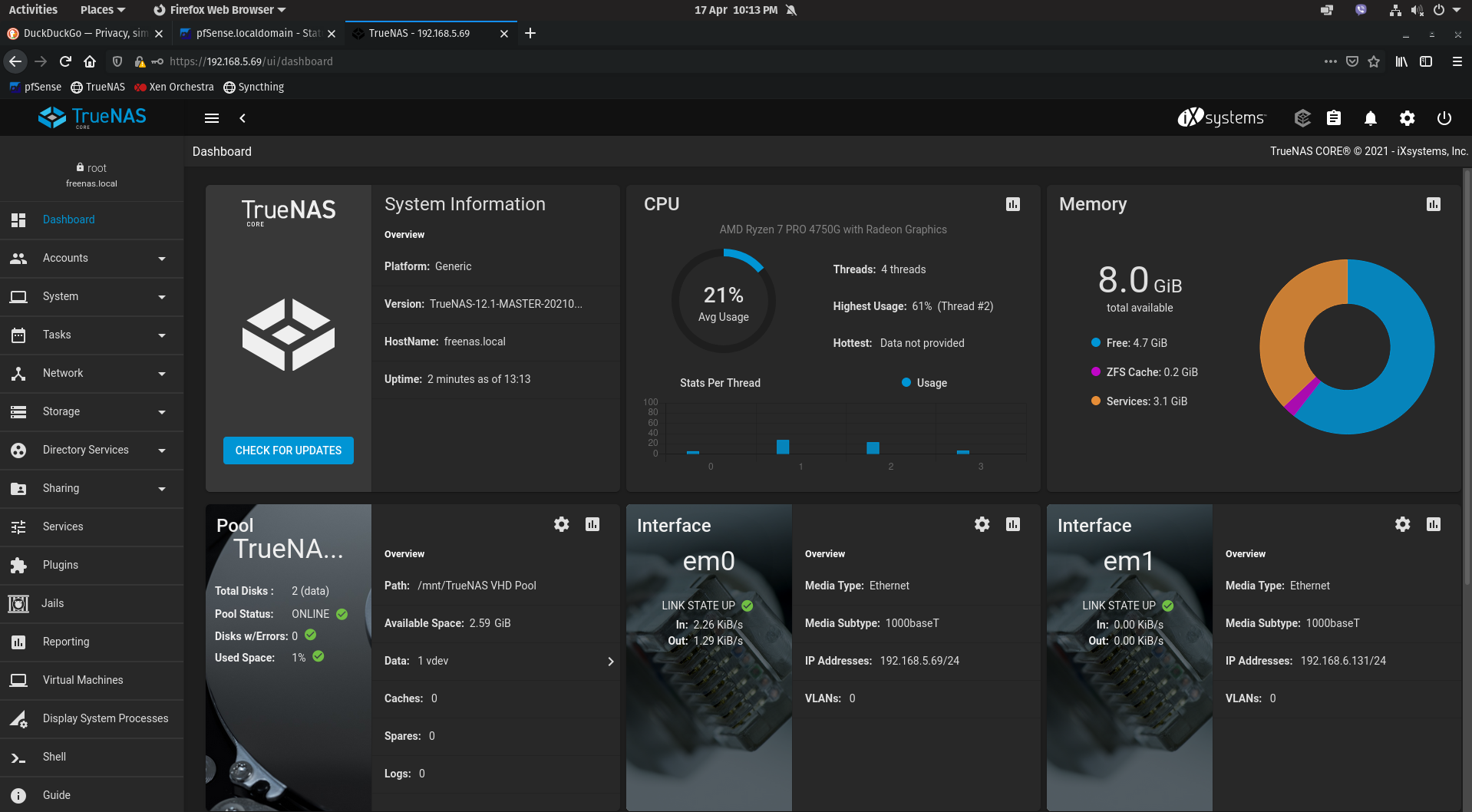1472x812 pixels.
Task: Expand the Sharing menu
Action: [x=92, y=489]
